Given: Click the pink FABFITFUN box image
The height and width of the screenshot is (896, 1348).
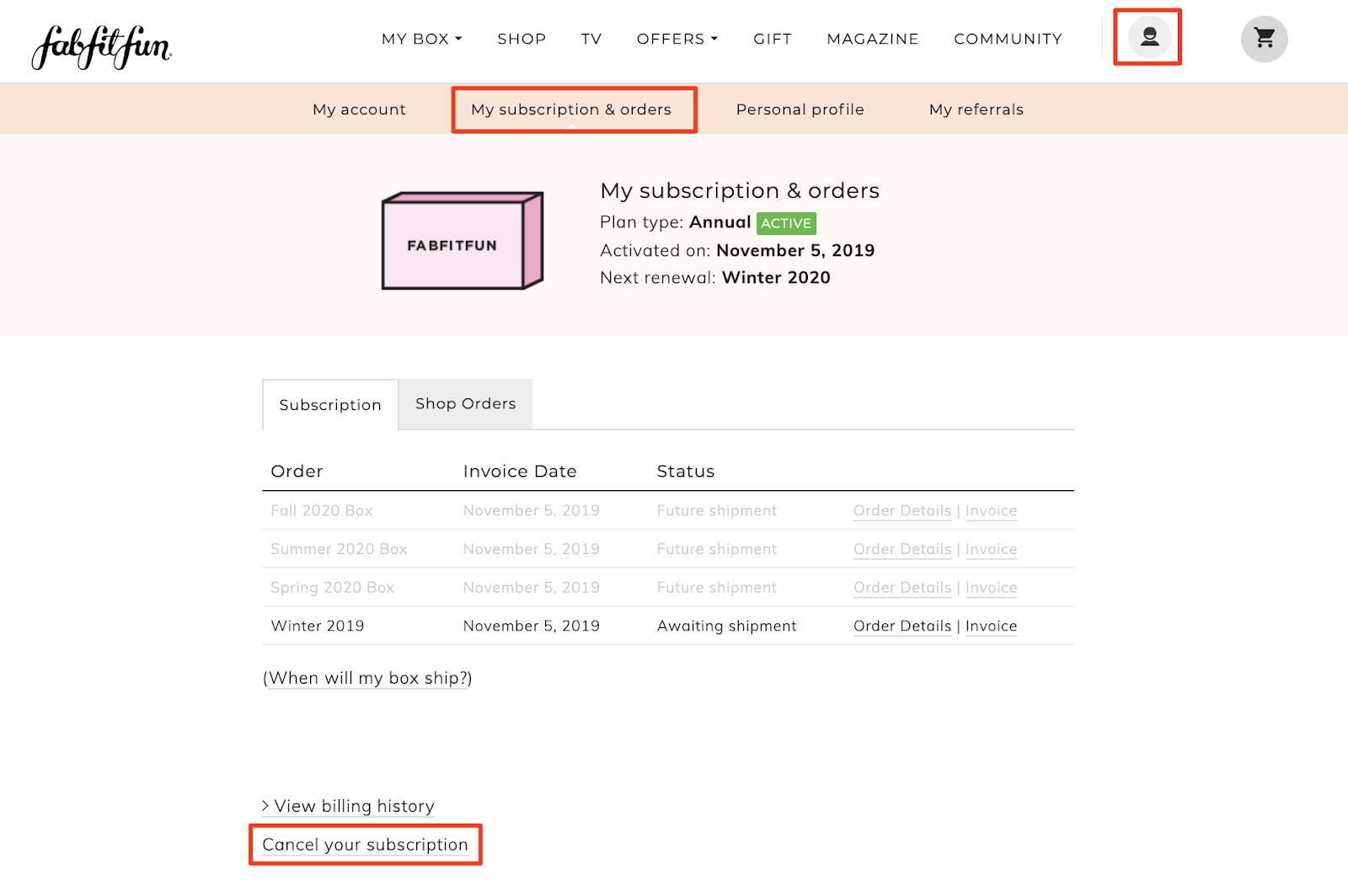Looking at the screenshot, I should (x=463, y=241).
